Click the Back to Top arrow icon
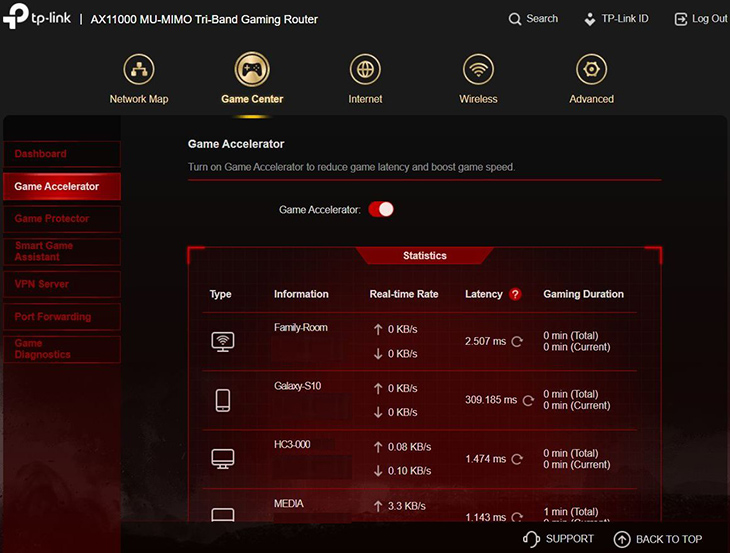The height and width of the screenshot is (553, 730). click(x=622, y=539)
